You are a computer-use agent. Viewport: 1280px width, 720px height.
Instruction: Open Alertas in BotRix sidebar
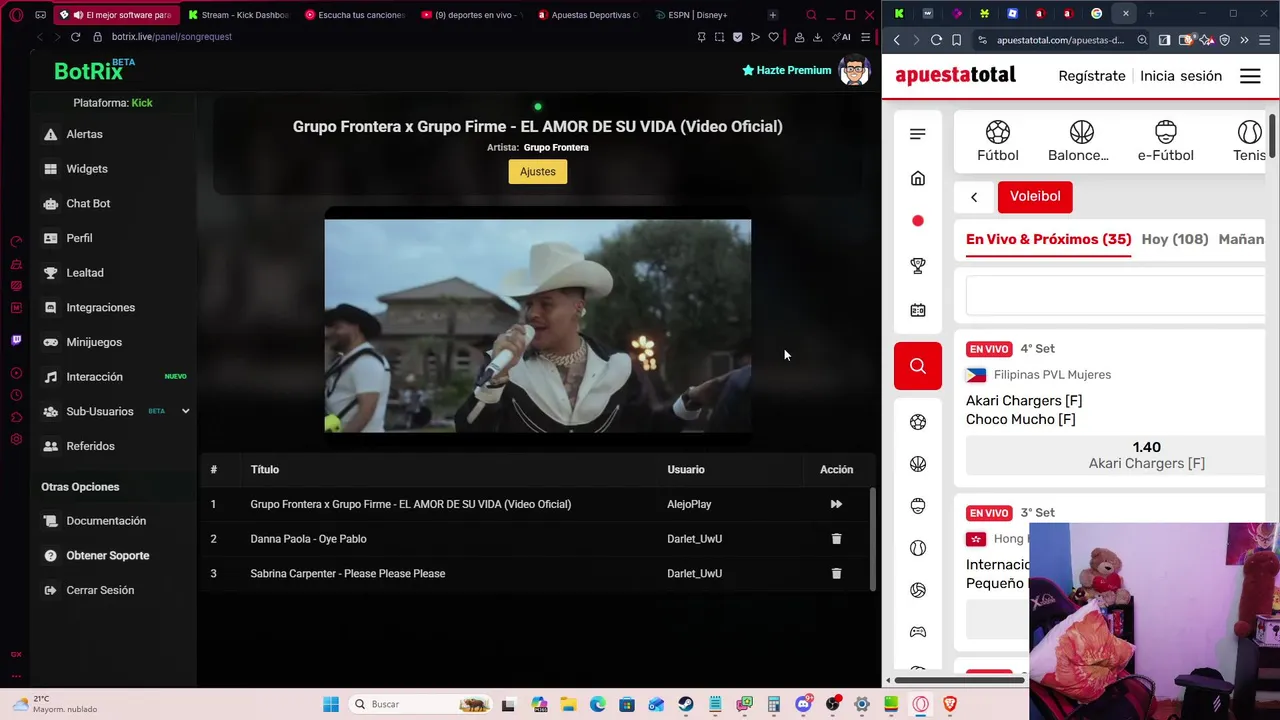pyautogui.click(x=84, y=134)
